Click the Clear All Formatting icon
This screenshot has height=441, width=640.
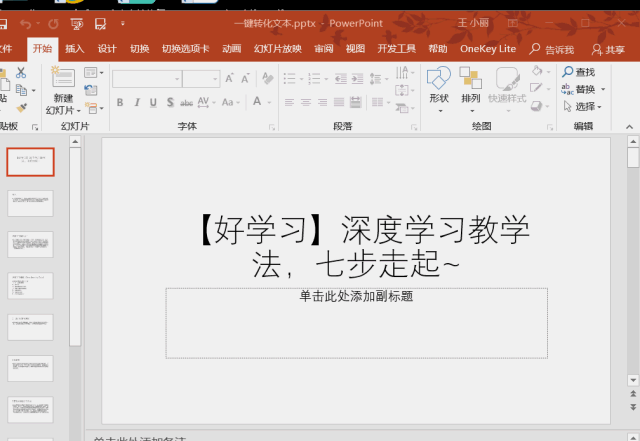pyautogui.click(x=265, y=78)
